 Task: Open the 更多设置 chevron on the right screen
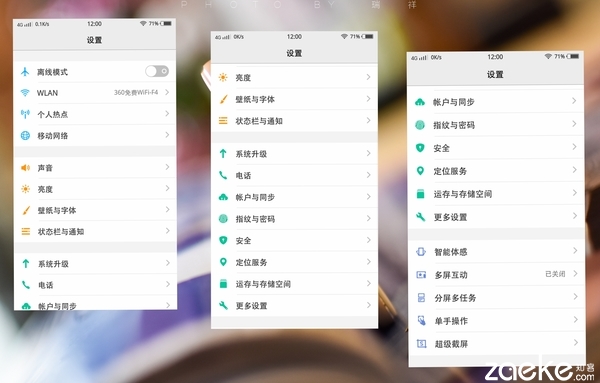coord(574,216)
